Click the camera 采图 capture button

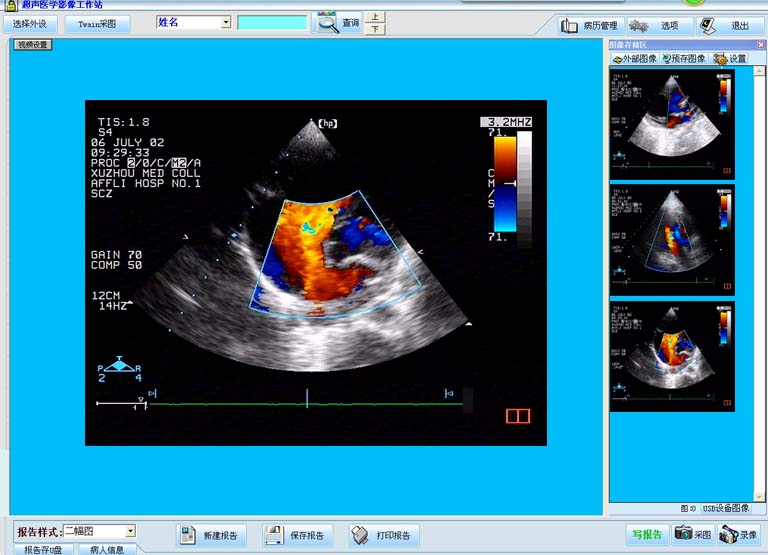(x=693, y=534)
